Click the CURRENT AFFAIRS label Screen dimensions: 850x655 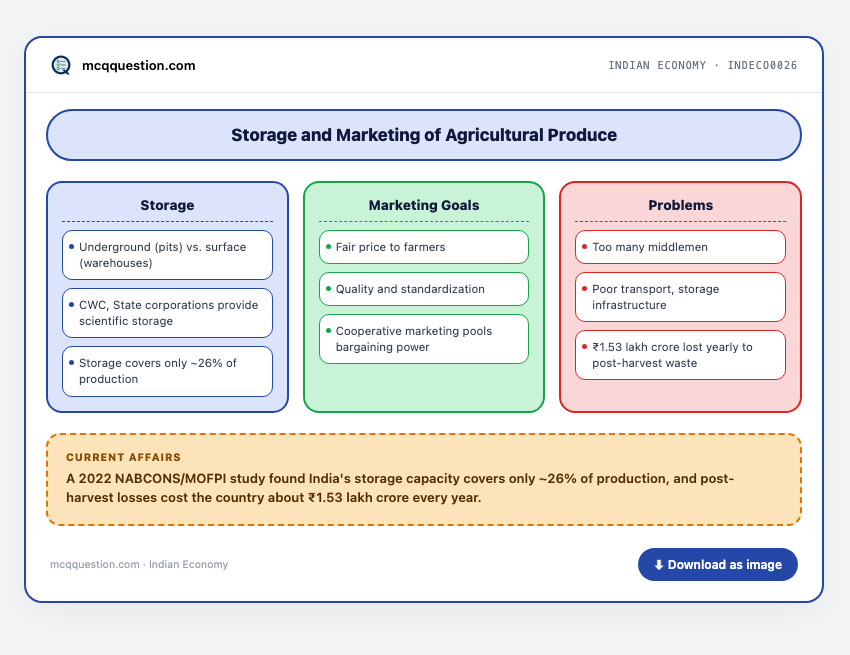coord(124,457)
